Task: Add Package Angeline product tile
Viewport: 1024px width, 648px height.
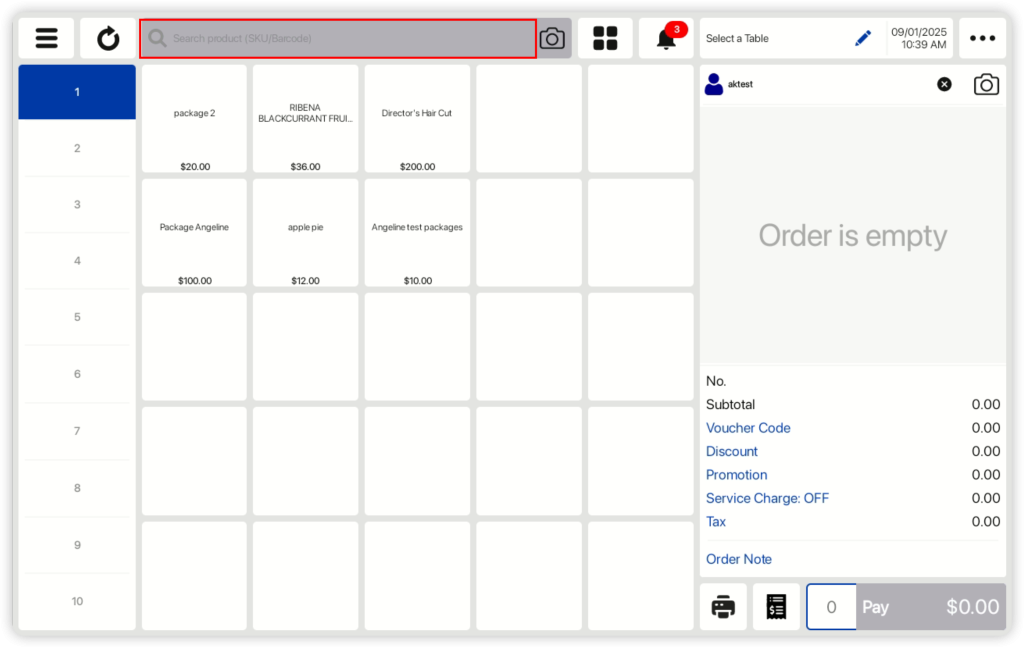Action: (194, 233)
